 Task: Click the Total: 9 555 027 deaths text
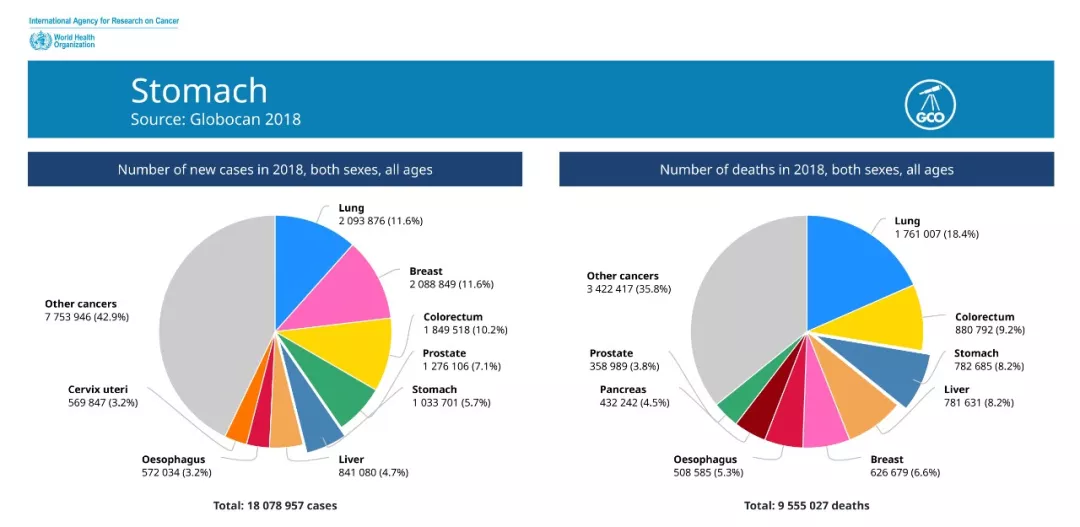click(806, 505)
